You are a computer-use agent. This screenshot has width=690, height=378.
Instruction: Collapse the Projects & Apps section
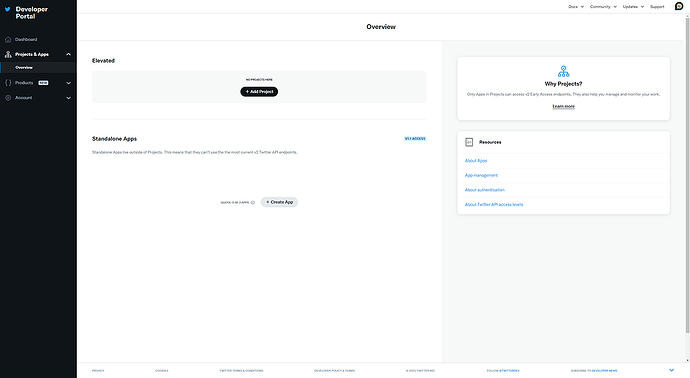click(68, 55)
